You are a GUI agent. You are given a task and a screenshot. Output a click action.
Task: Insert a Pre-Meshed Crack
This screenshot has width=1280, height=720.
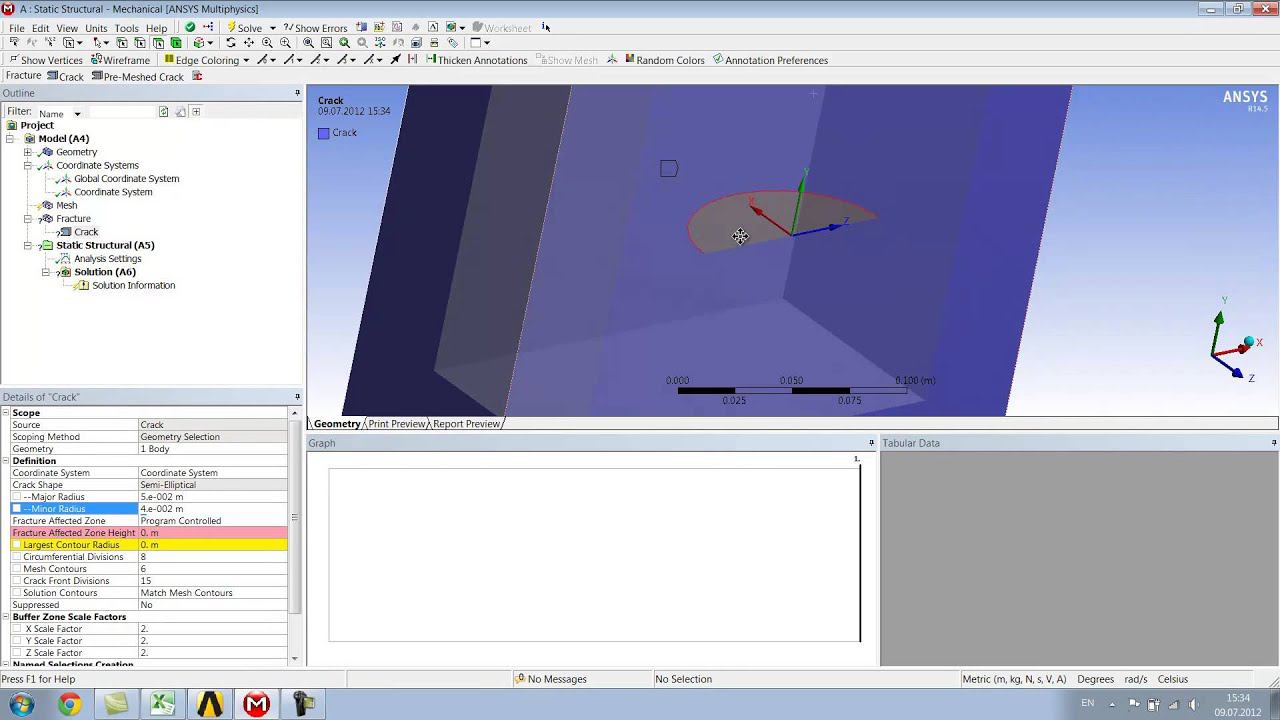pos(138,76)
